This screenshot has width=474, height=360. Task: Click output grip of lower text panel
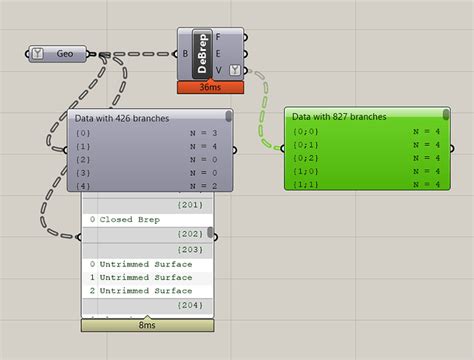215,237
